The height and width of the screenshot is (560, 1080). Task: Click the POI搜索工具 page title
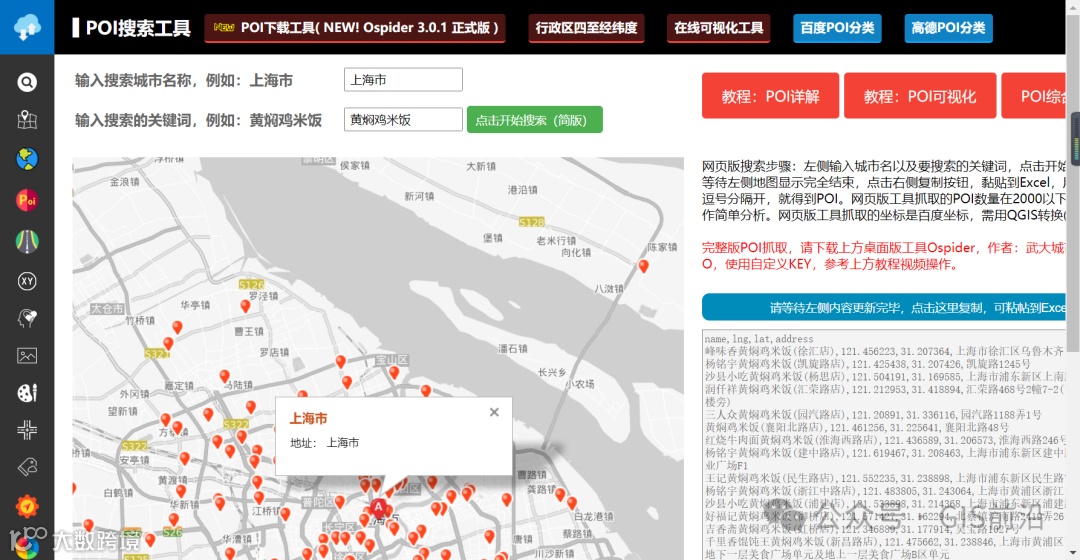tap(138, 28)
